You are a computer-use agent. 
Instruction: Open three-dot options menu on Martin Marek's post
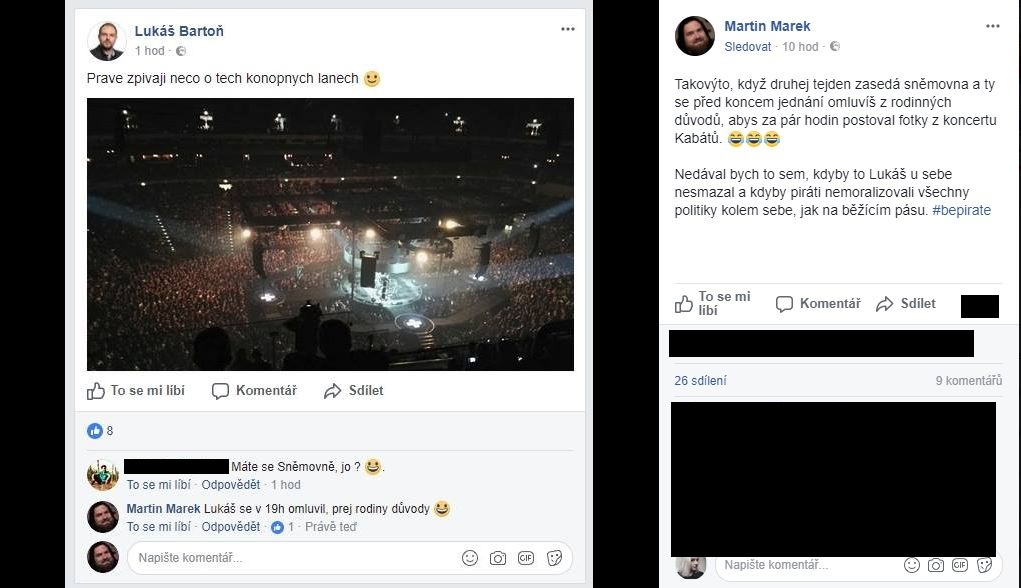[992, 26]
